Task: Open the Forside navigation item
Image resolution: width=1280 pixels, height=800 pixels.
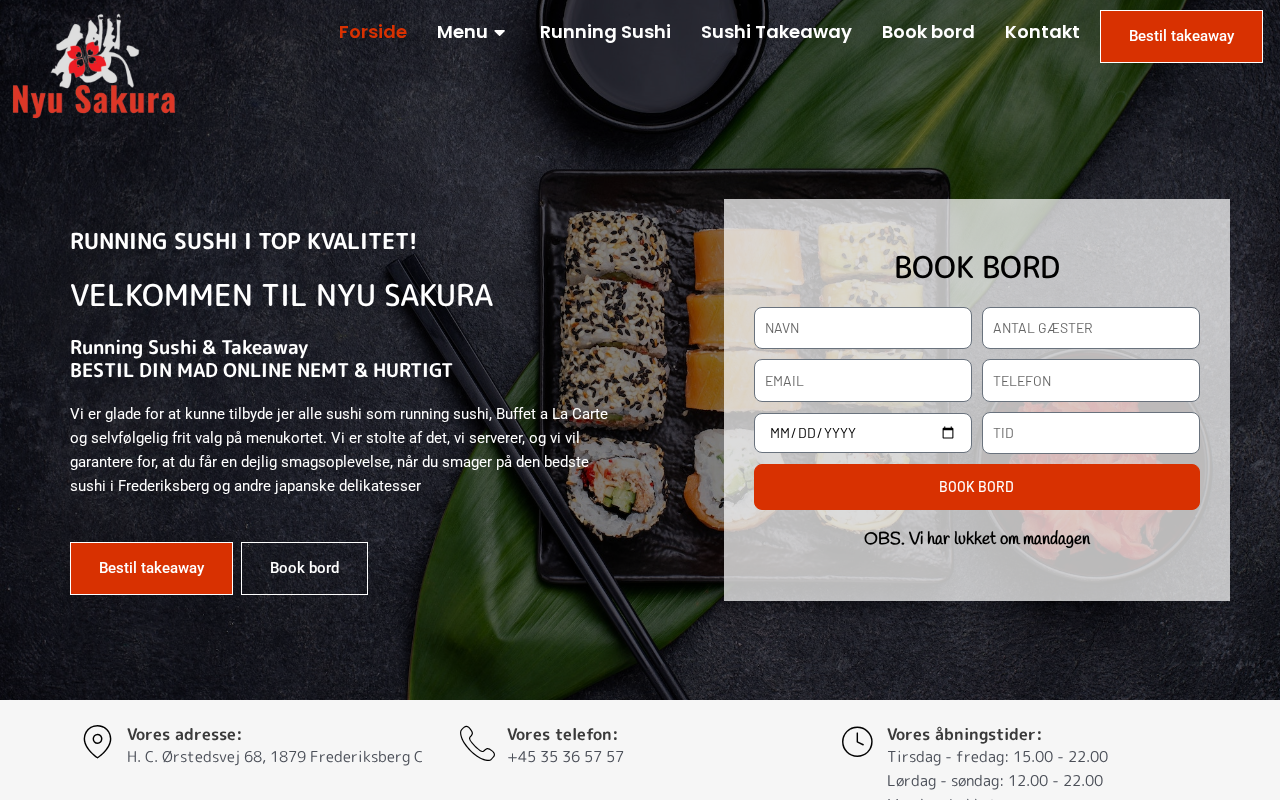Action: tap(373, 32)
